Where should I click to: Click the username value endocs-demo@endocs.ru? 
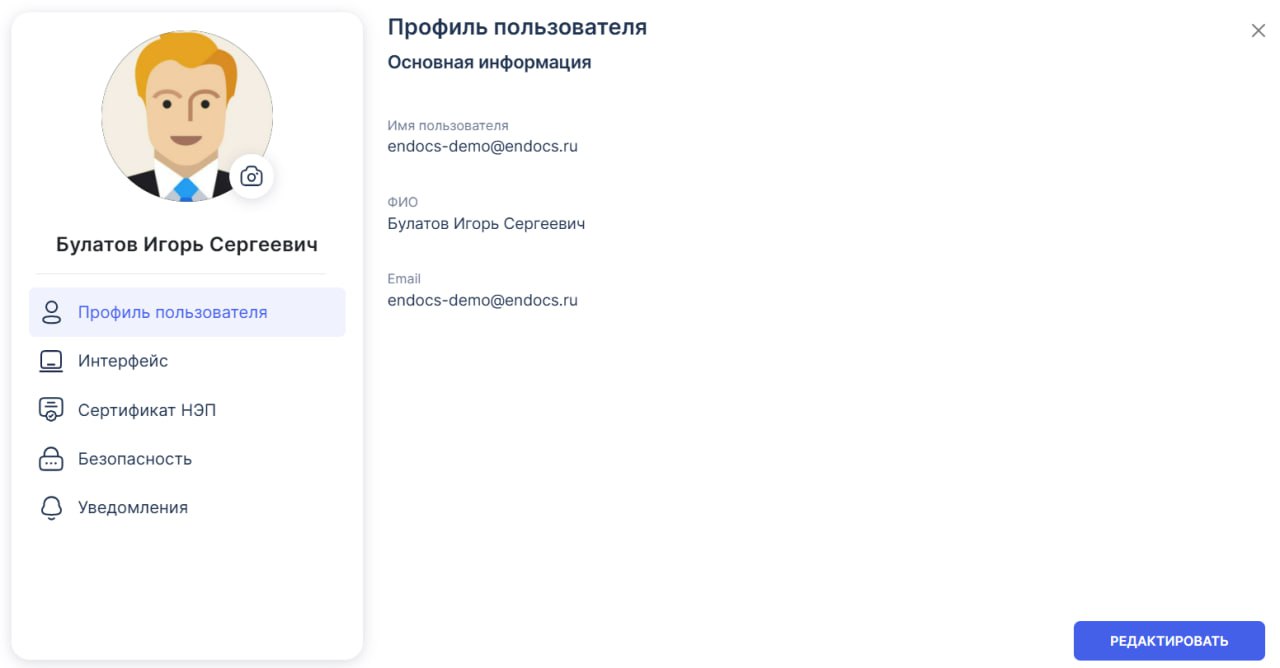(x=482, y=147)
